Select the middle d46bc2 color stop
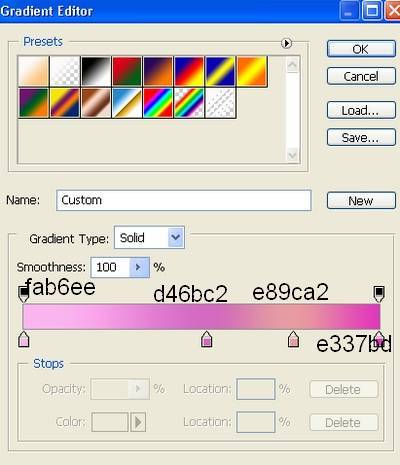The image size is (400, 465). click(207, 339)
